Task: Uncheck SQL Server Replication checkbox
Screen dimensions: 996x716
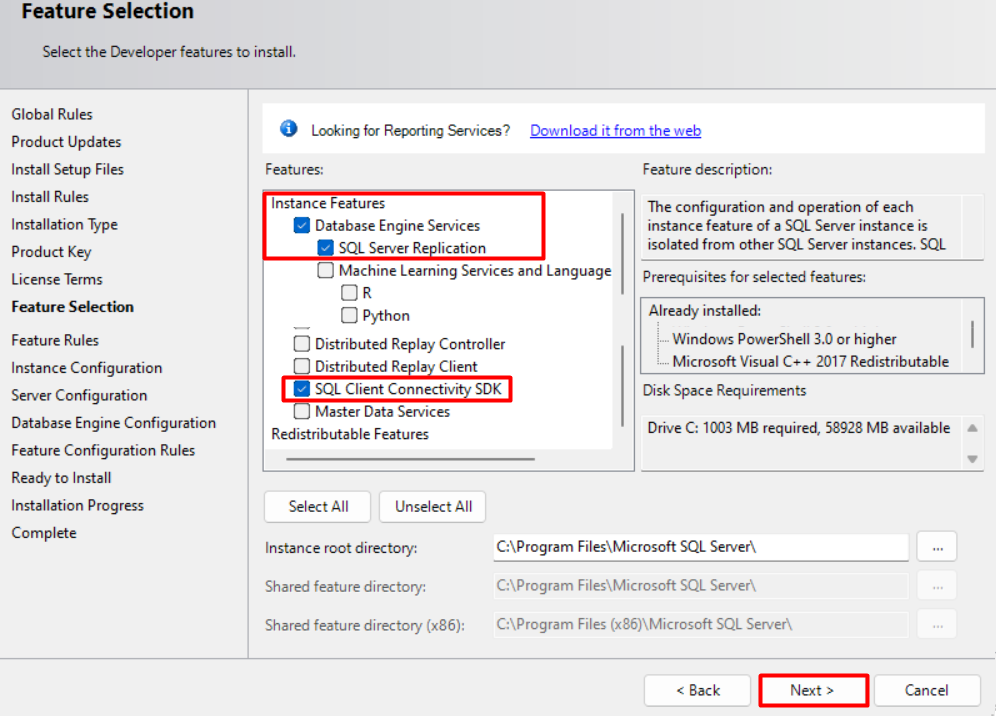Action: [x=325, y=248]
